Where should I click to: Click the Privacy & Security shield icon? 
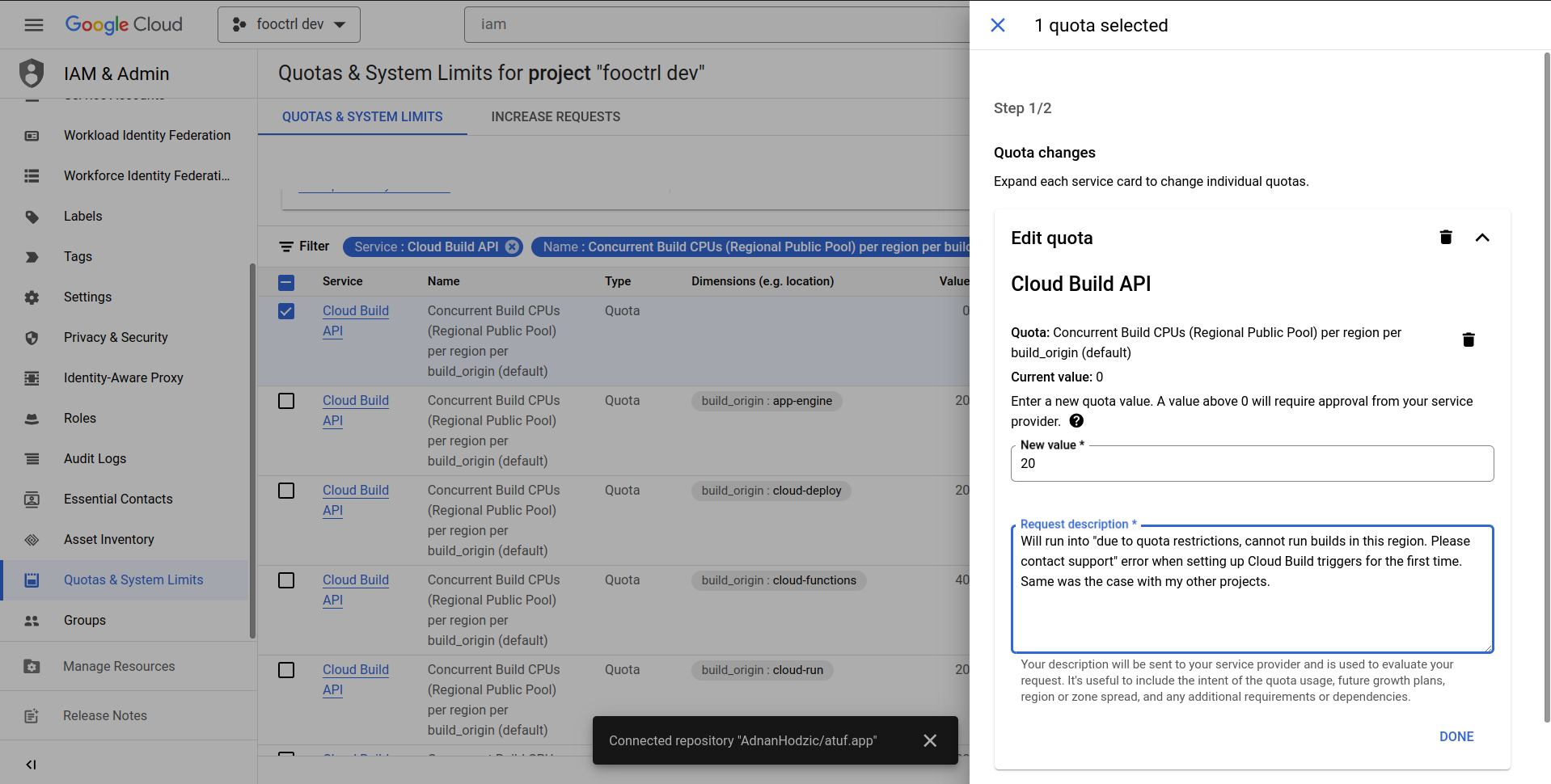point(32,338)
